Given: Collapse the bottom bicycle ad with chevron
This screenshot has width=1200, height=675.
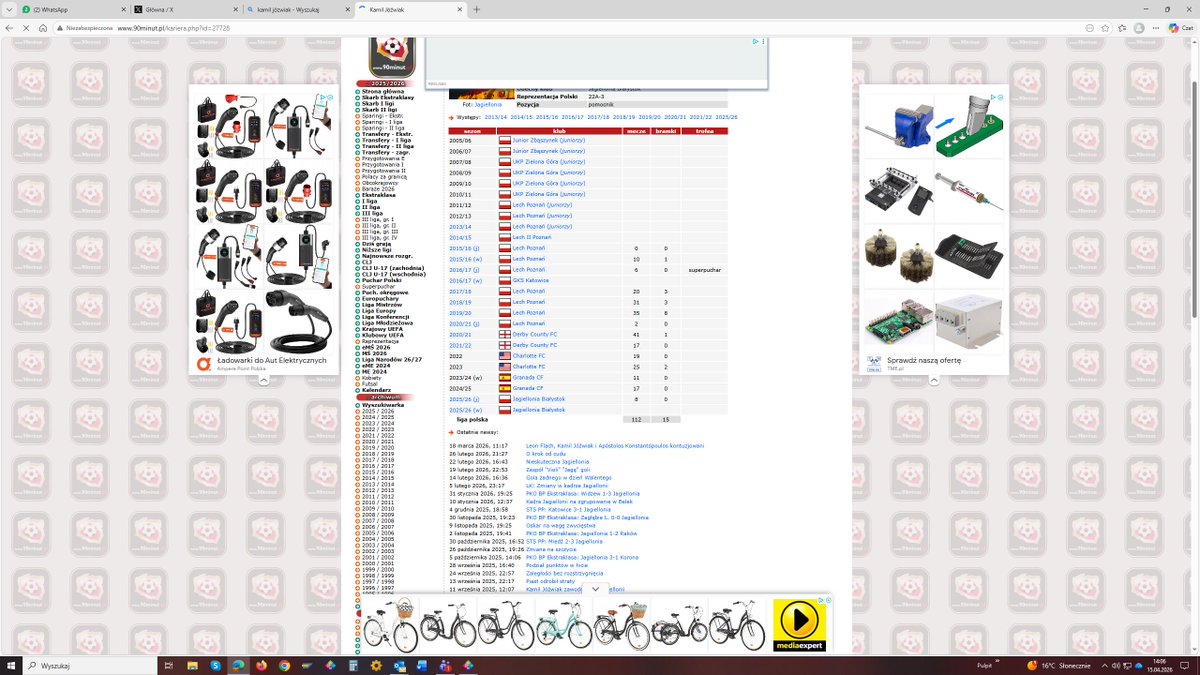Looking at the screenshot, I should click(x=596, y=590).
